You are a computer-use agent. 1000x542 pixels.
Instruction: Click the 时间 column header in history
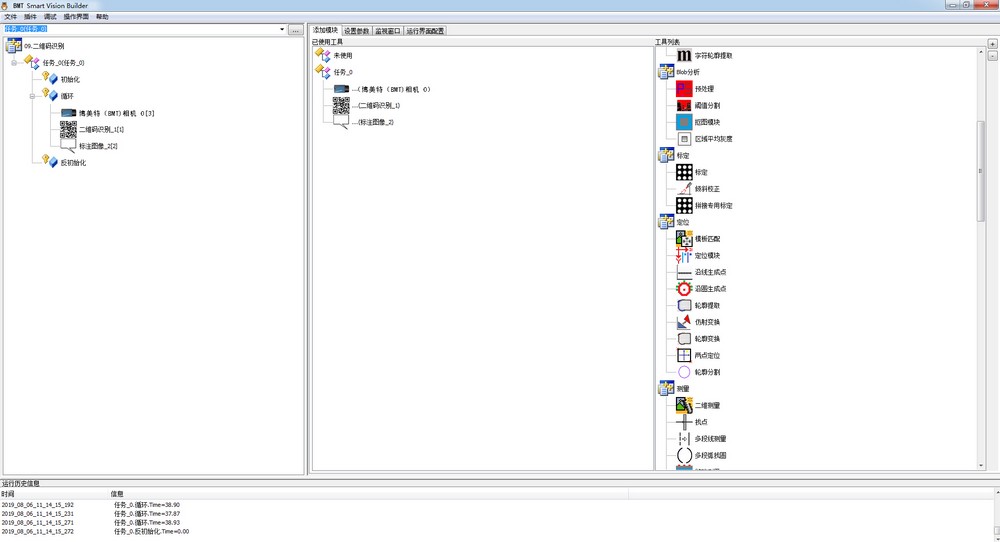click(55, 494)
